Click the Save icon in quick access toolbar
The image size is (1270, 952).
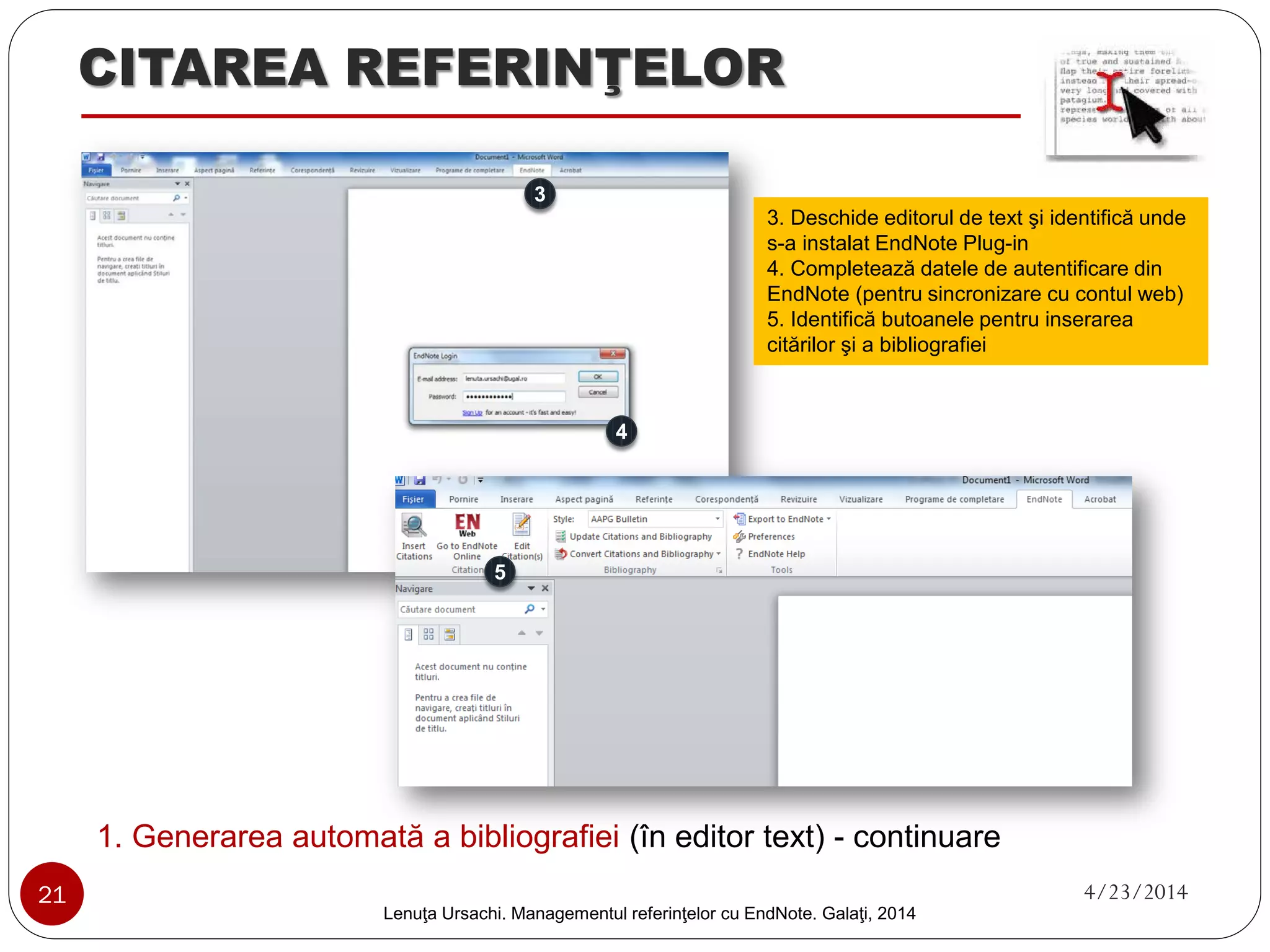[420, 480]
